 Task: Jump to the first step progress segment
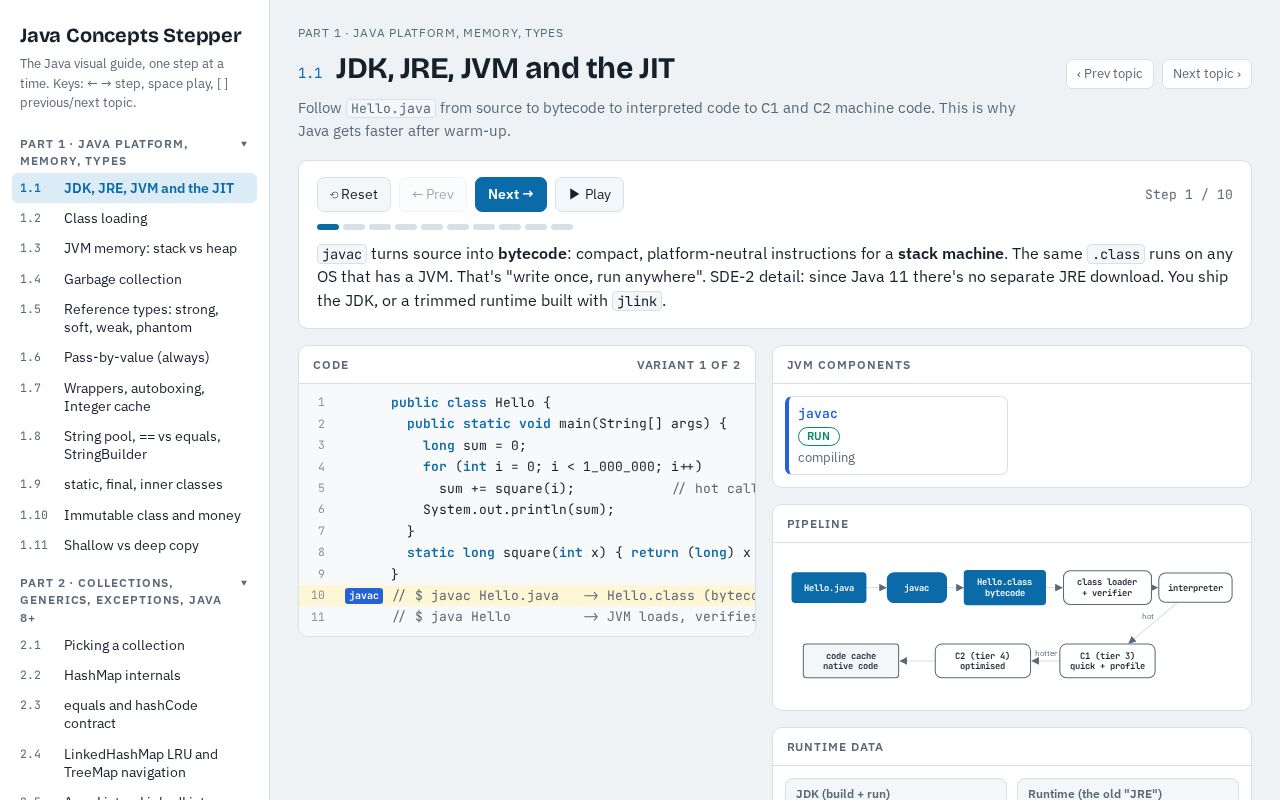pyautogui.click(x=328, y=227)
